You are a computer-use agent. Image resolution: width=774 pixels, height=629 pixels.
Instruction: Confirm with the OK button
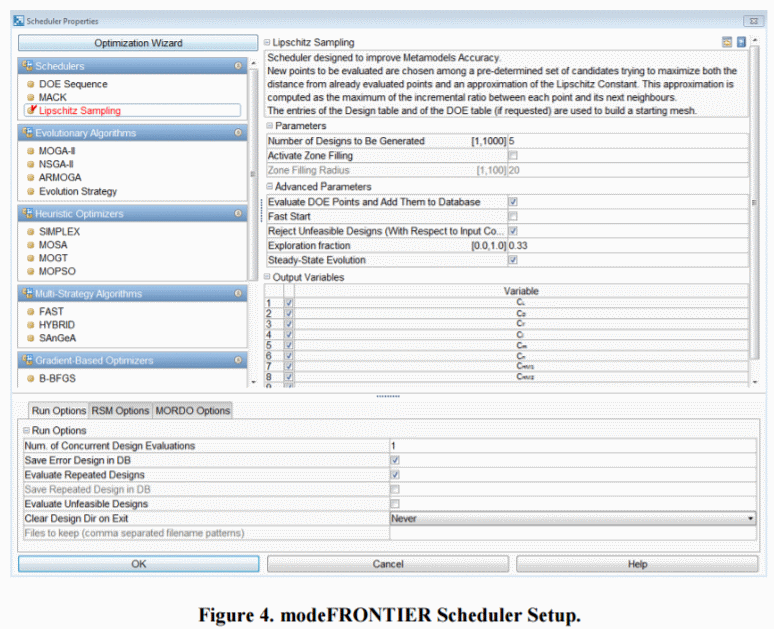coord(139,564)
